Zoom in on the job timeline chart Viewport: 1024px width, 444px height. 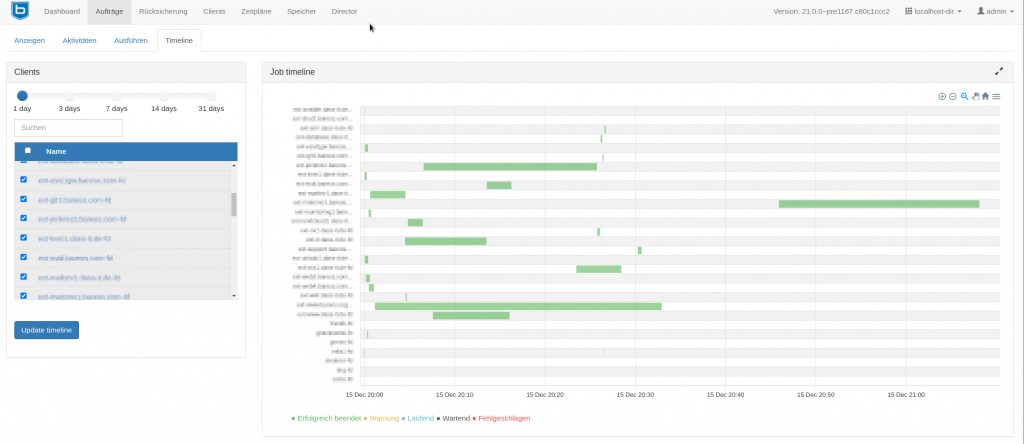tap(942, 97)
